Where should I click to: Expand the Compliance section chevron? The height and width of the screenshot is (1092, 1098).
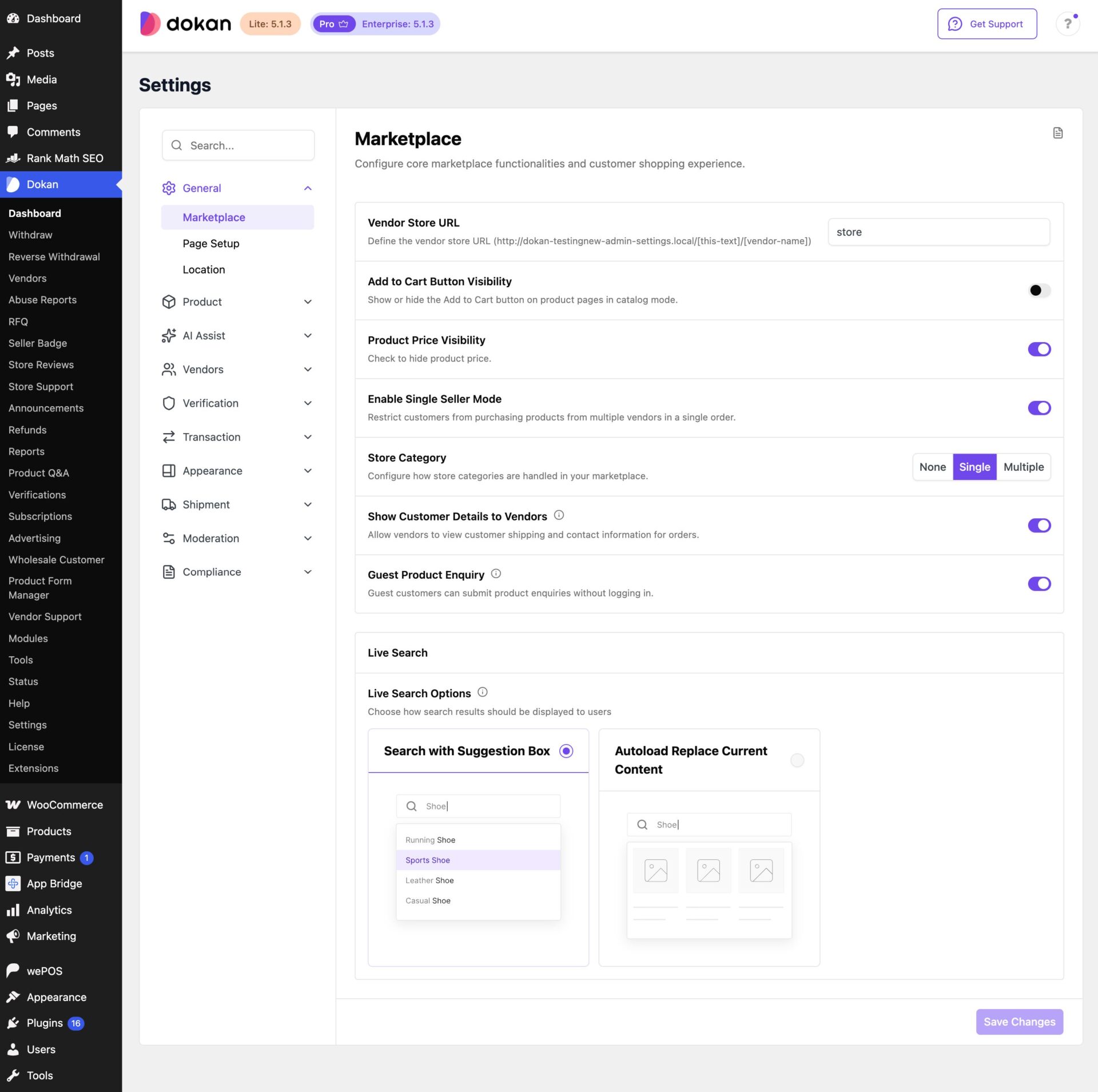click(308, 572)
